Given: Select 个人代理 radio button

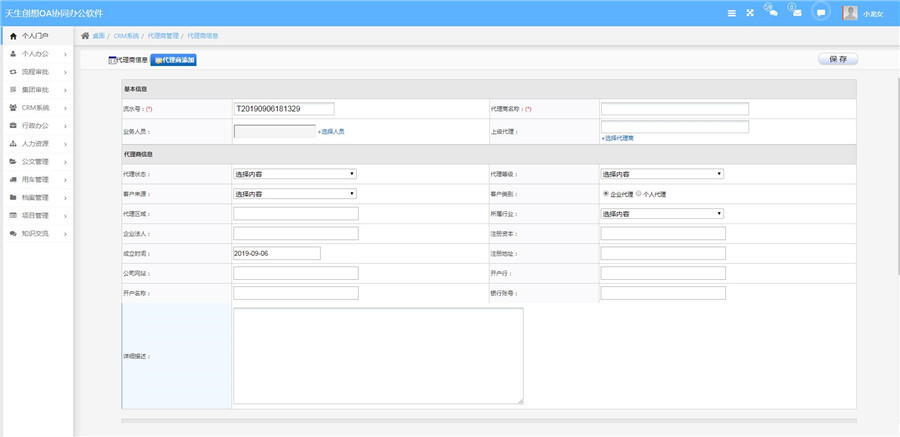Looking at the screenshot, I should (x=638, y=194).
